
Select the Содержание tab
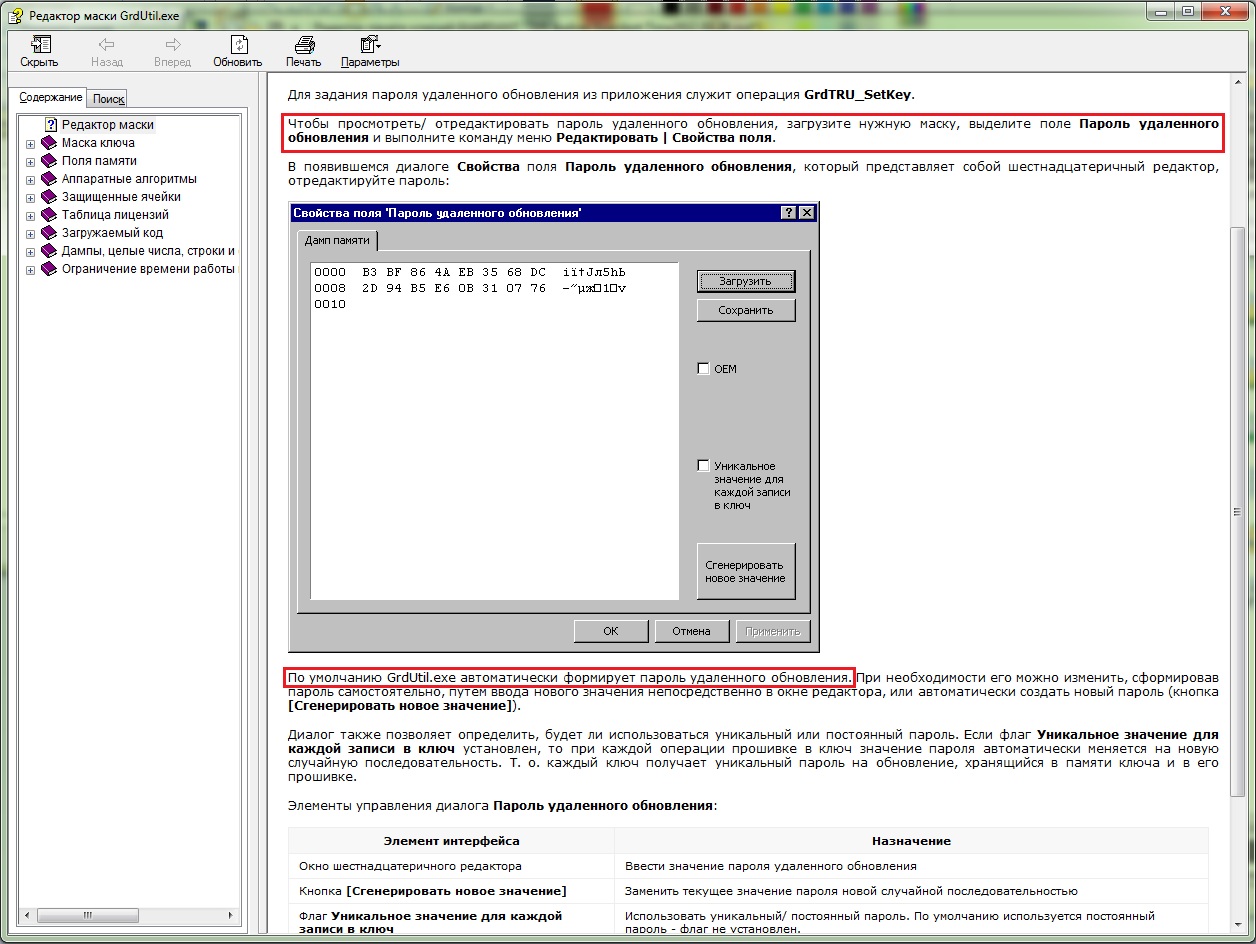[51, 98]
